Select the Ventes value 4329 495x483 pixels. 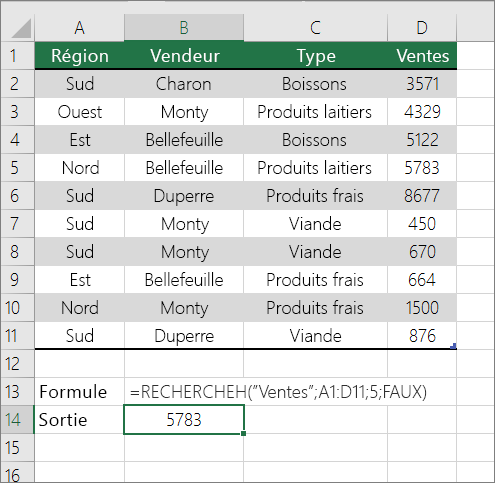[x=422, y=112]
